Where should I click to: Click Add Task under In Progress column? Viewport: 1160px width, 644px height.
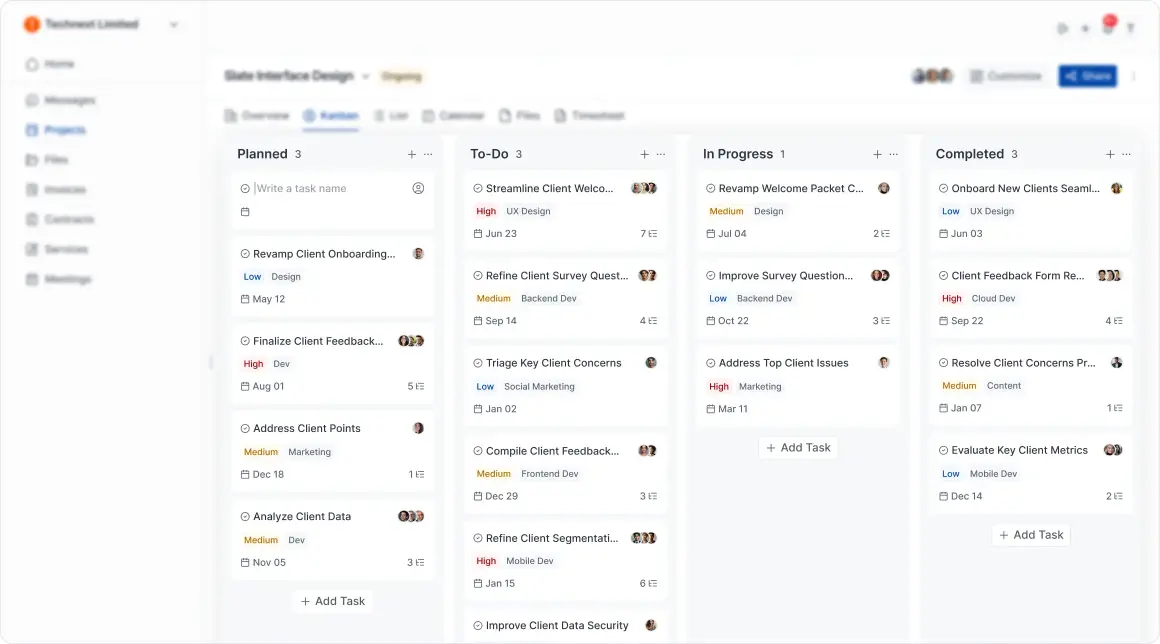[x=798, y=448]
